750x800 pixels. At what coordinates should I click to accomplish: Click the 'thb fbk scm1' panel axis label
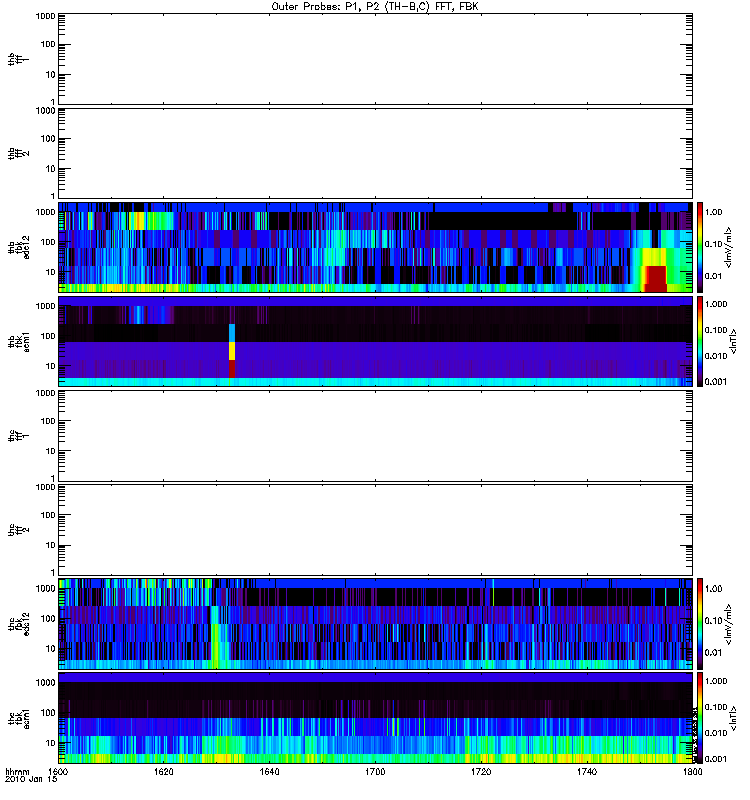click(x=18, y=341)
